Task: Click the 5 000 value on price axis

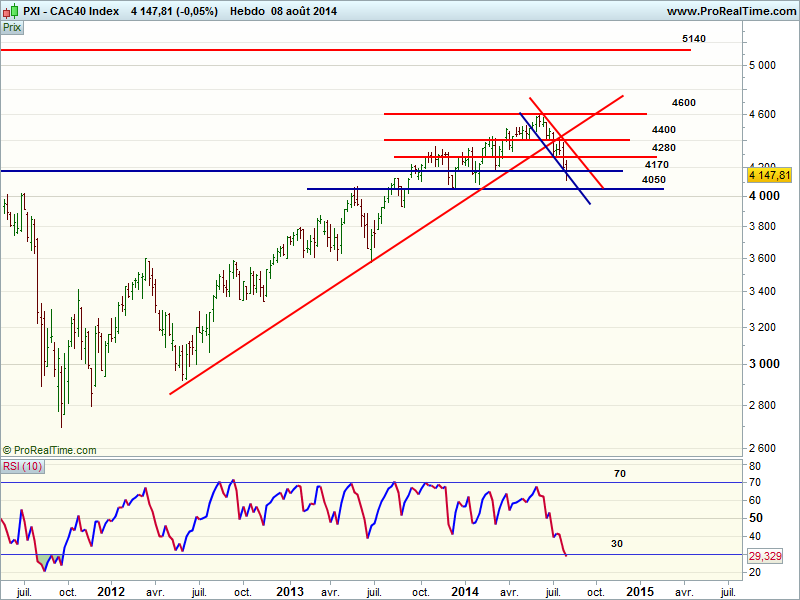Action: pos(763,65)
